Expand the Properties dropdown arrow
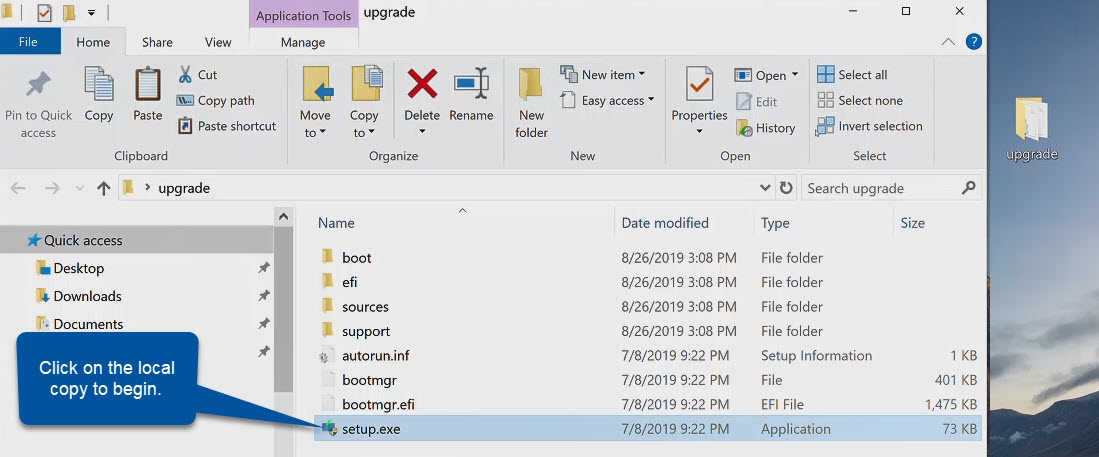 [699, 132]
